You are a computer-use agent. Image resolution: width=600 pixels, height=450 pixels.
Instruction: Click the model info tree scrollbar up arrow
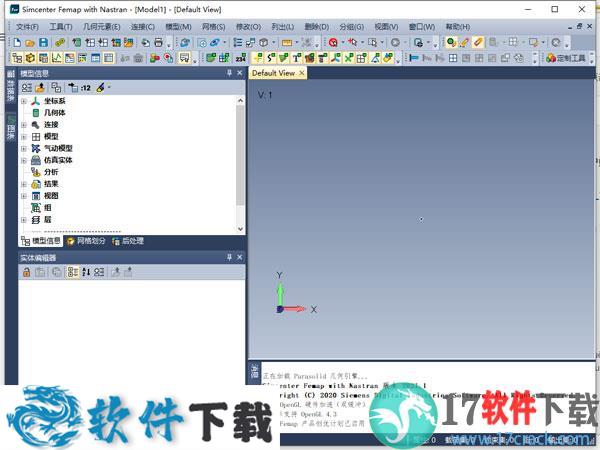[x=240, y=101]
